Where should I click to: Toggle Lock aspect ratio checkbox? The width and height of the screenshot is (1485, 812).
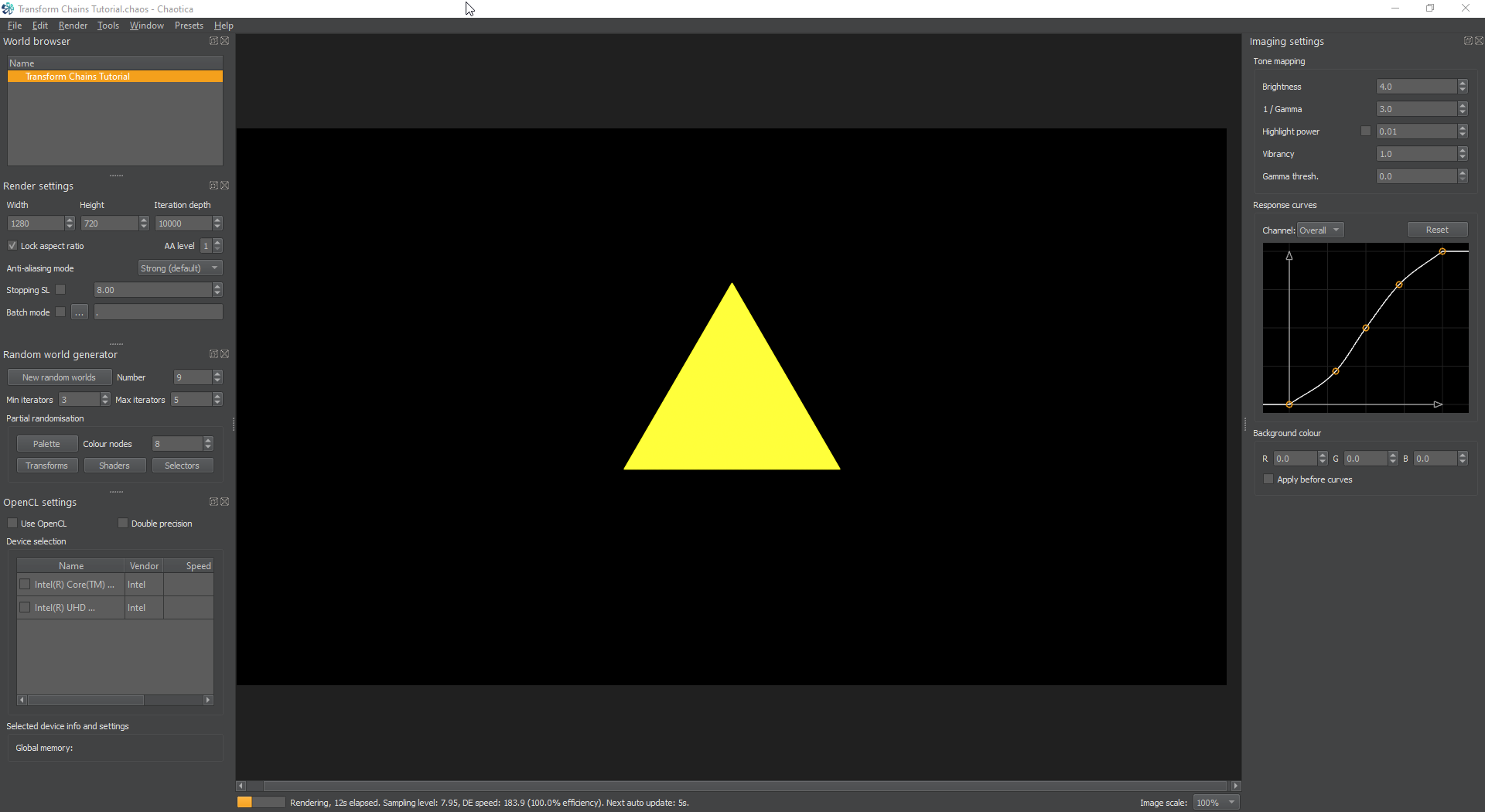click(12, 246)
